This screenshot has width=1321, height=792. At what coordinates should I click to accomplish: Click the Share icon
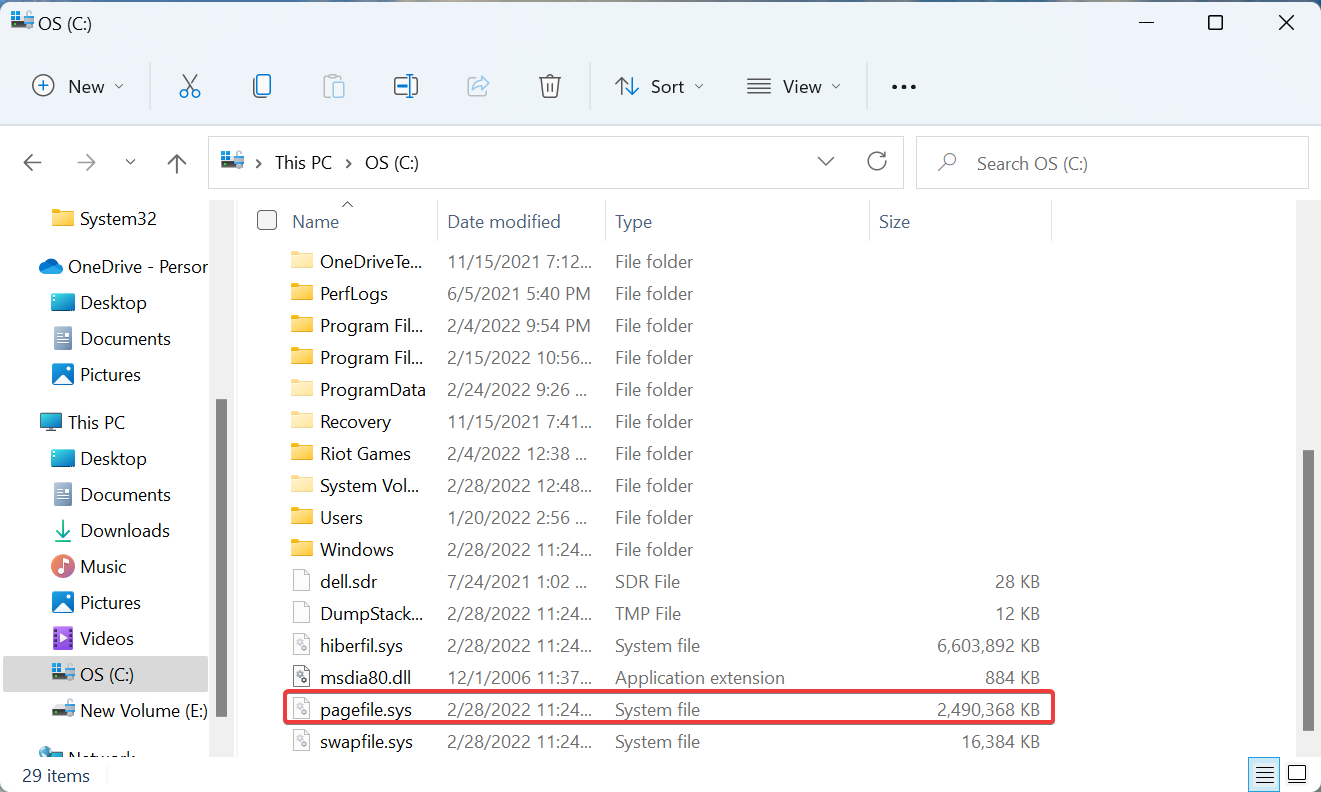point(478,86)
